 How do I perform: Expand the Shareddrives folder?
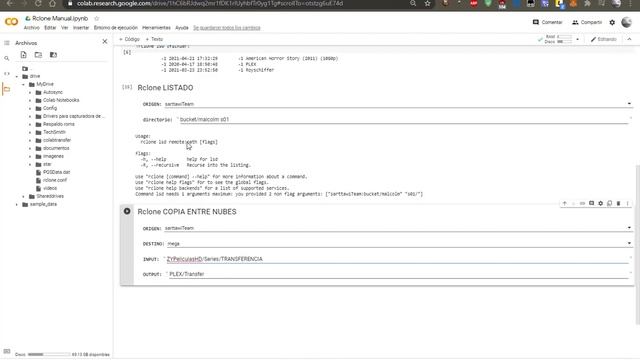(23, 196)
